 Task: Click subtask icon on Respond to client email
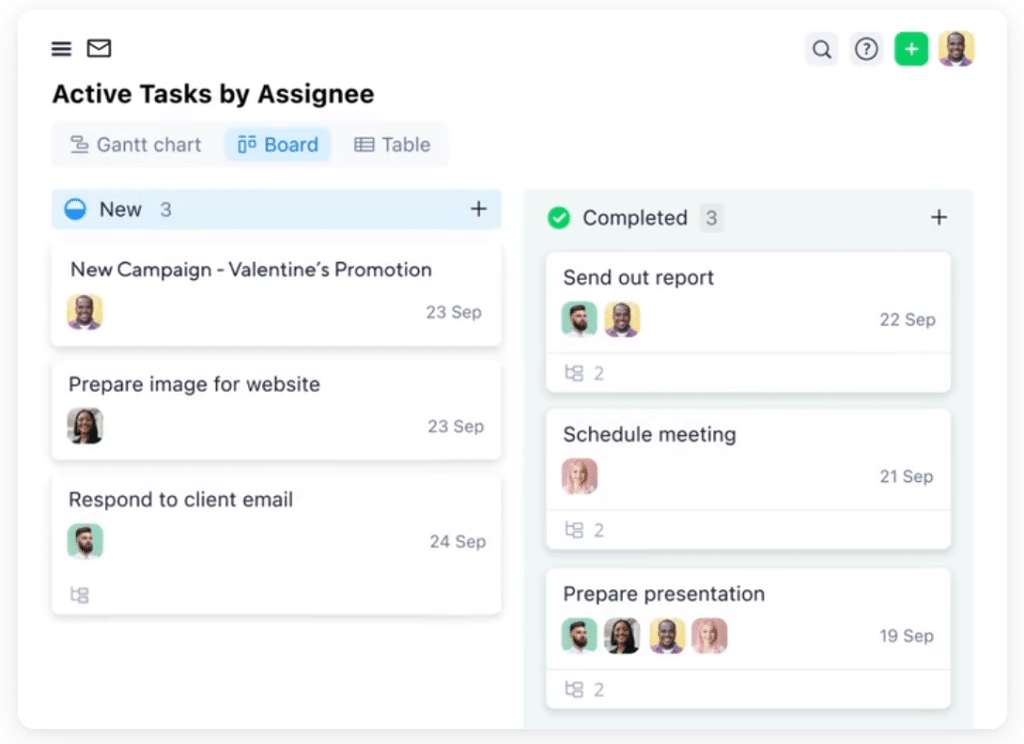tap(80, 595)
